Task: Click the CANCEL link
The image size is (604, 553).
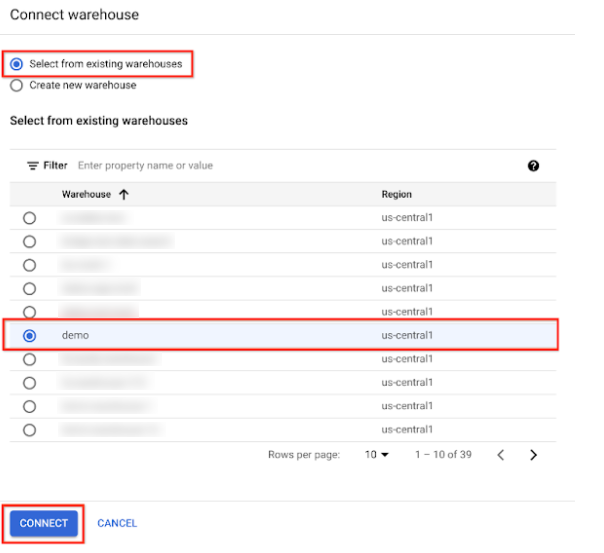Action: coord(117,523)
